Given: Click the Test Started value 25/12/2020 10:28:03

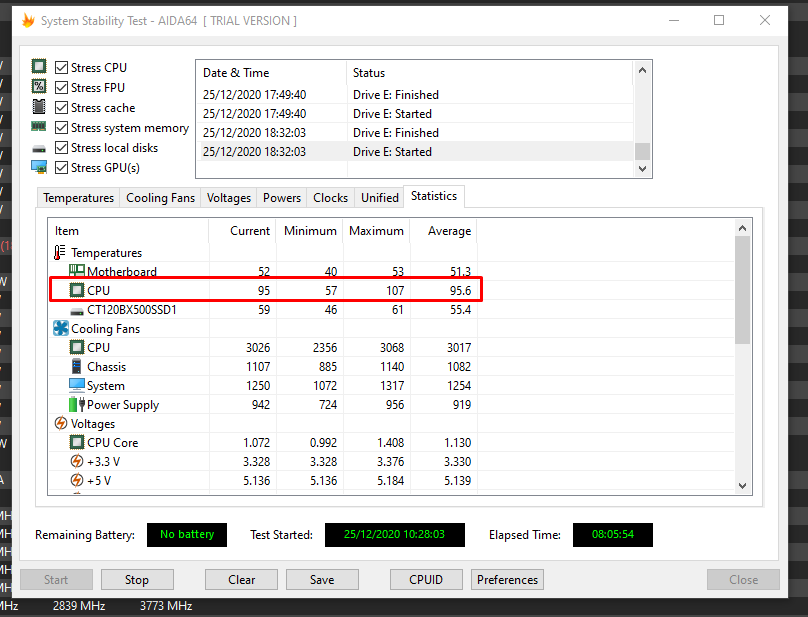Looking at the screenshot, I should (x=394, y=535).
